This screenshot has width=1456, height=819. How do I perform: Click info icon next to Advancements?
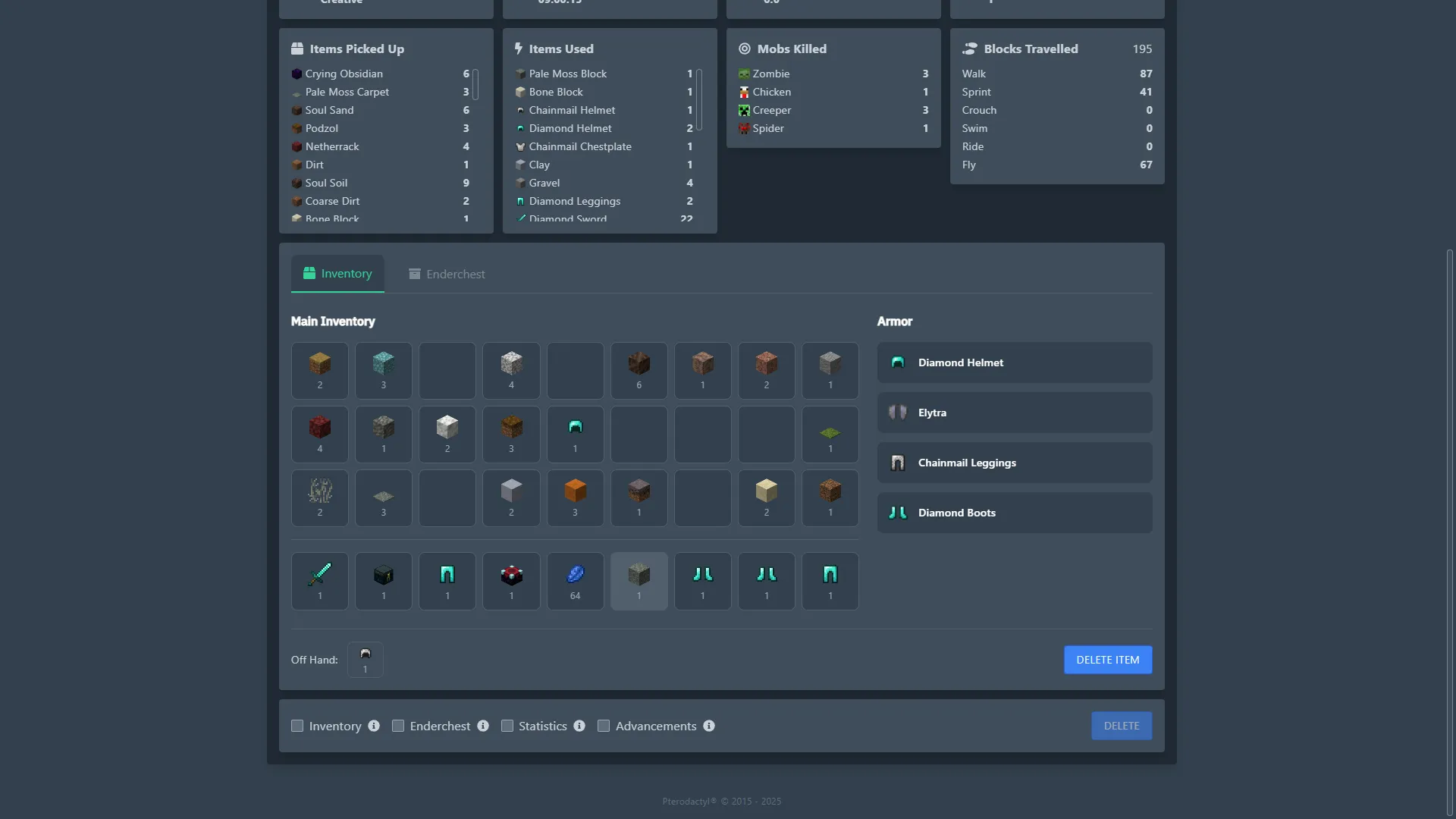pos(709,726)
